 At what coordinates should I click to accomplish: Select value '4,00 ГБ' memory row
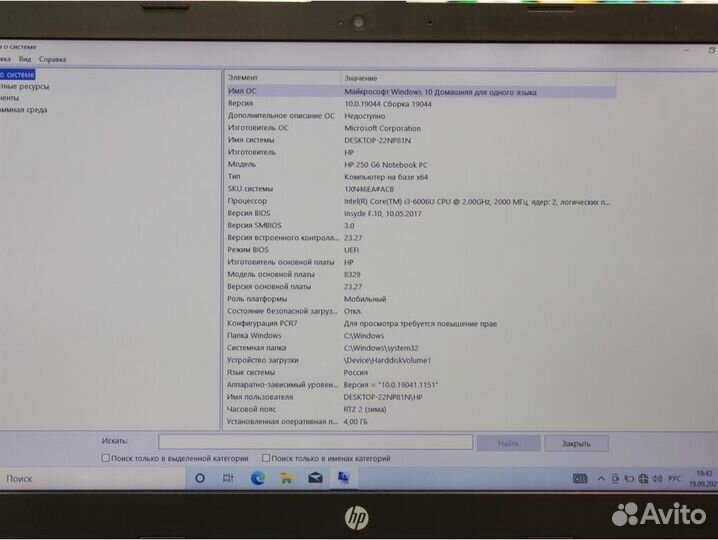pos(355,421)
